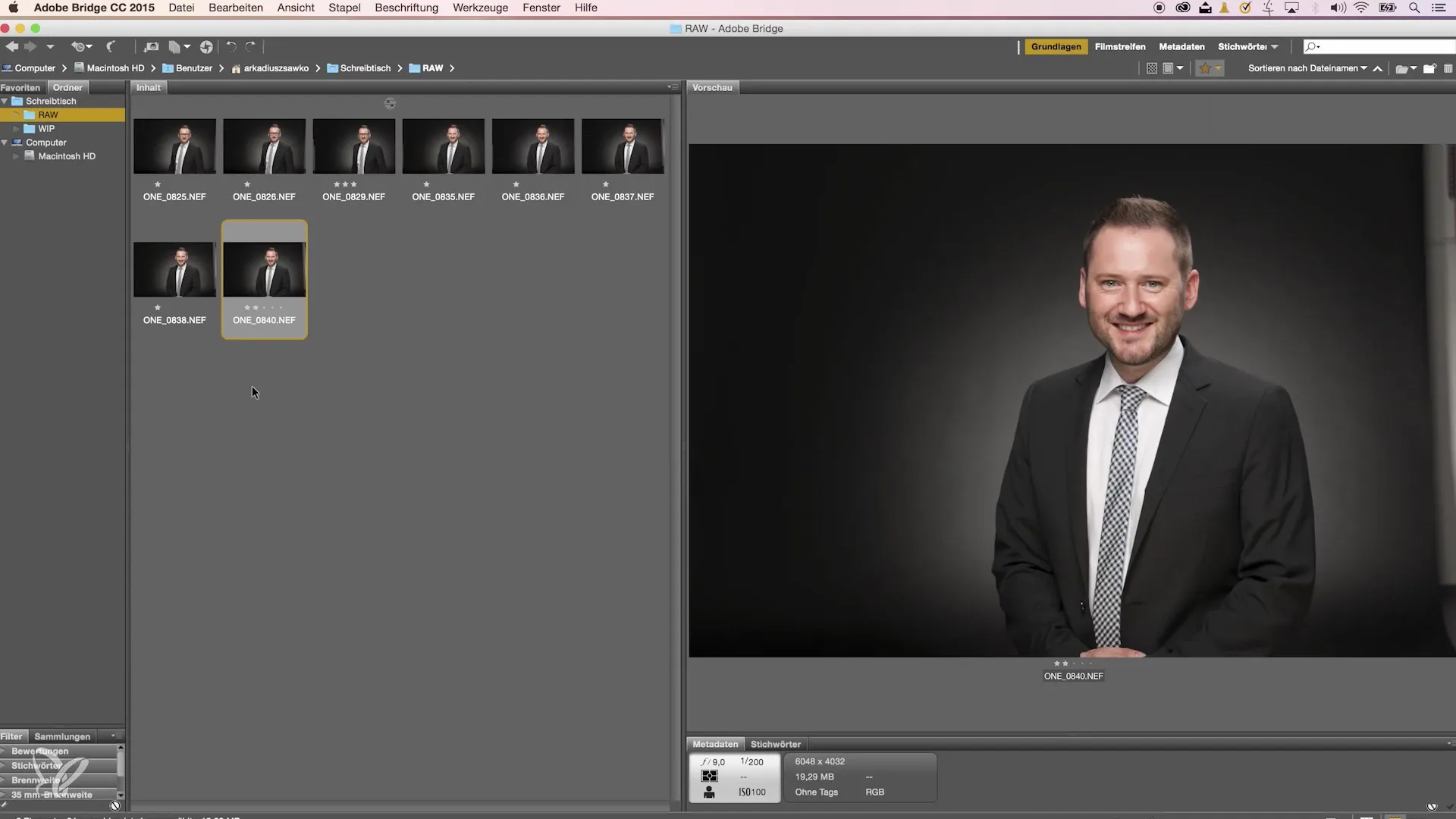
Task: Open the Beschriftung menu
Action: click(x=406, y=8)
